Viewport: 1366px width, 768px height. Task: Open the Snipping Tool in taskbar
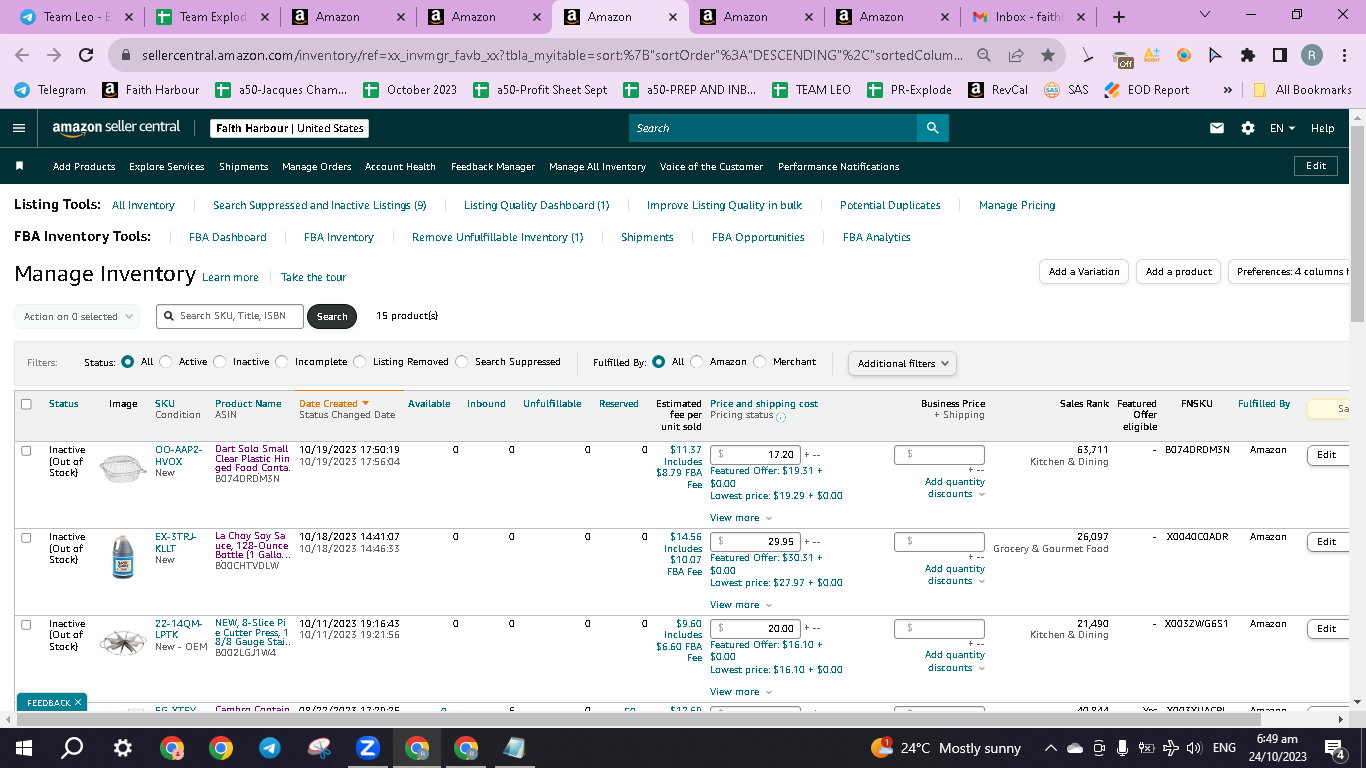[319, 748]
